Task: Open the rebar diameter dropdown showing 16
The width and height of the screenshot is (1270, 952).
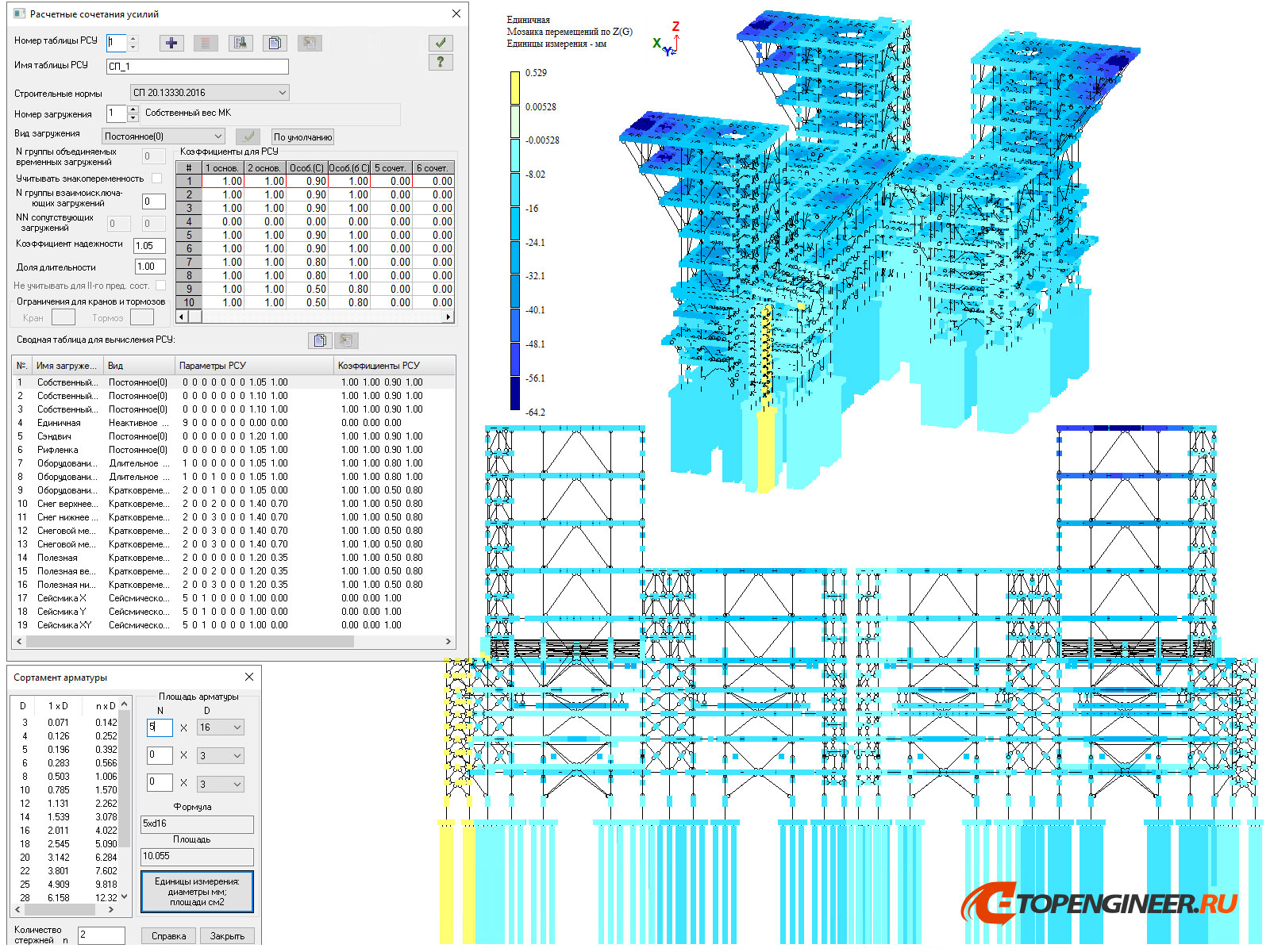Action: pos(221,727)
